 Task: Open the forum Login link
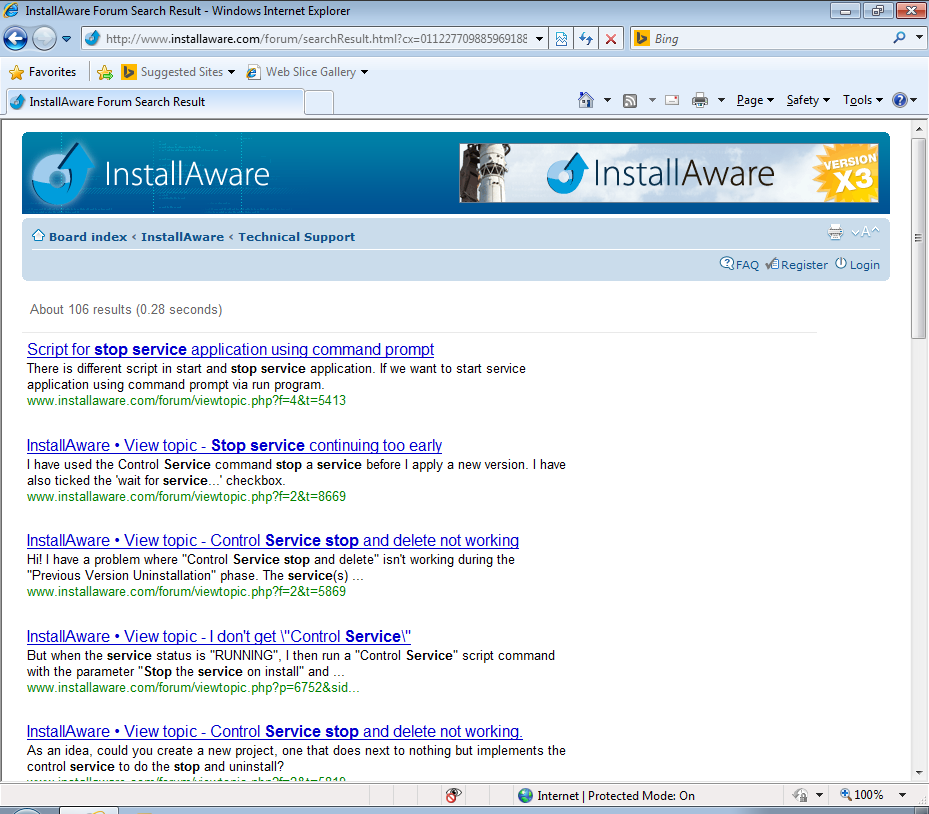857,264
